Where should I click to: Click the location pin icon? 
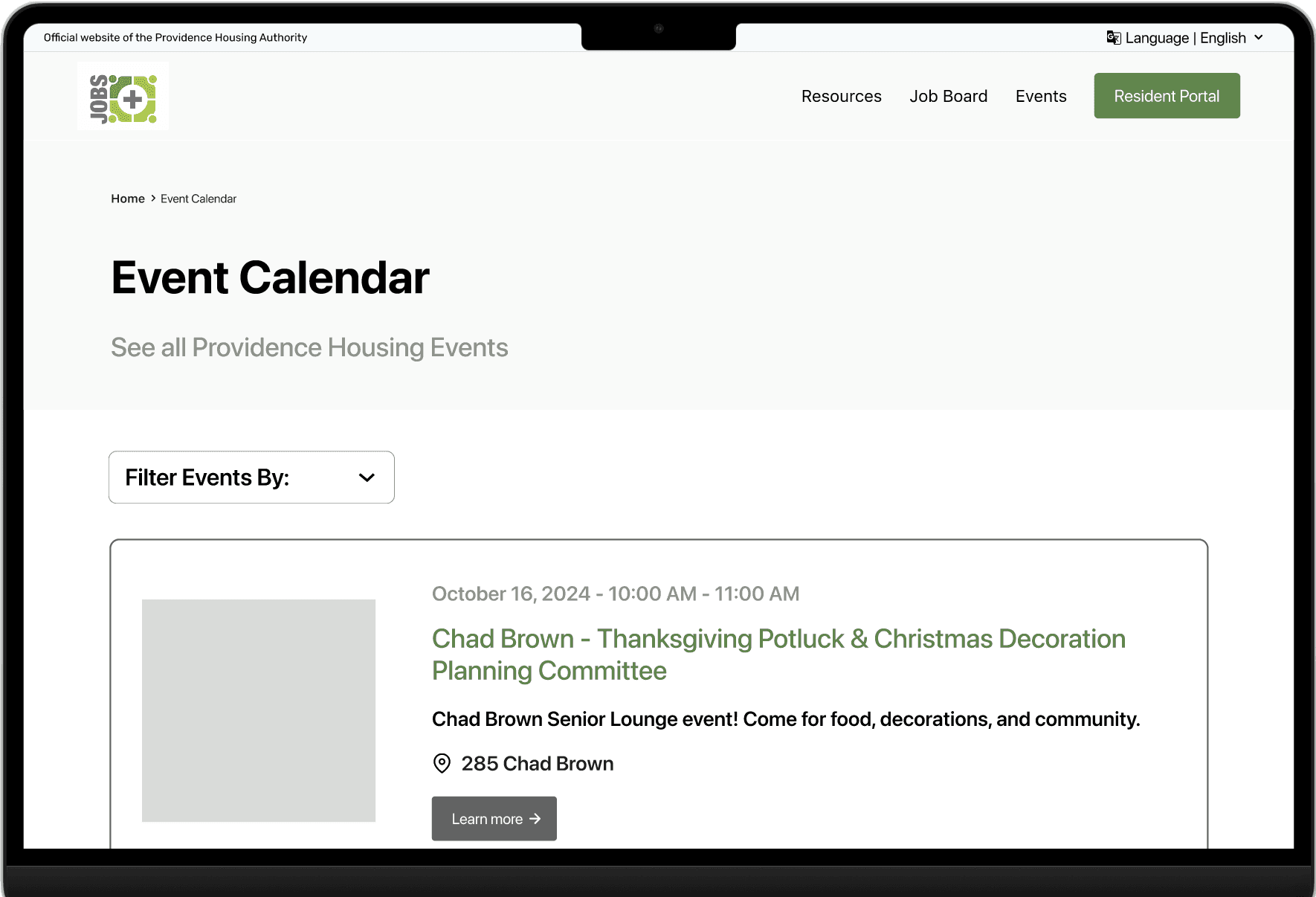coord(442,763)
